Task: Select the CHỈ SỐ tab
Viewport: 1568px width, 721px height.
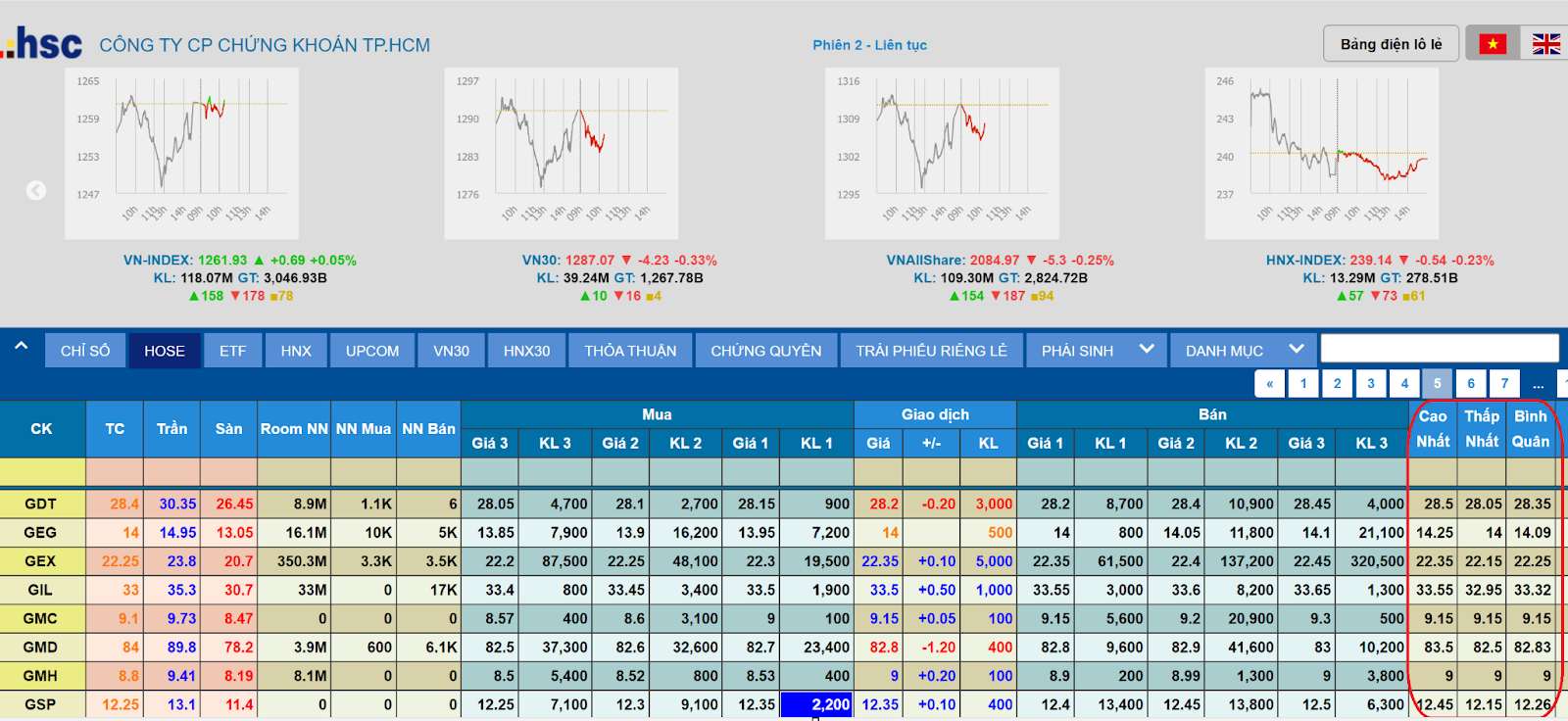Action: point(85,351)
